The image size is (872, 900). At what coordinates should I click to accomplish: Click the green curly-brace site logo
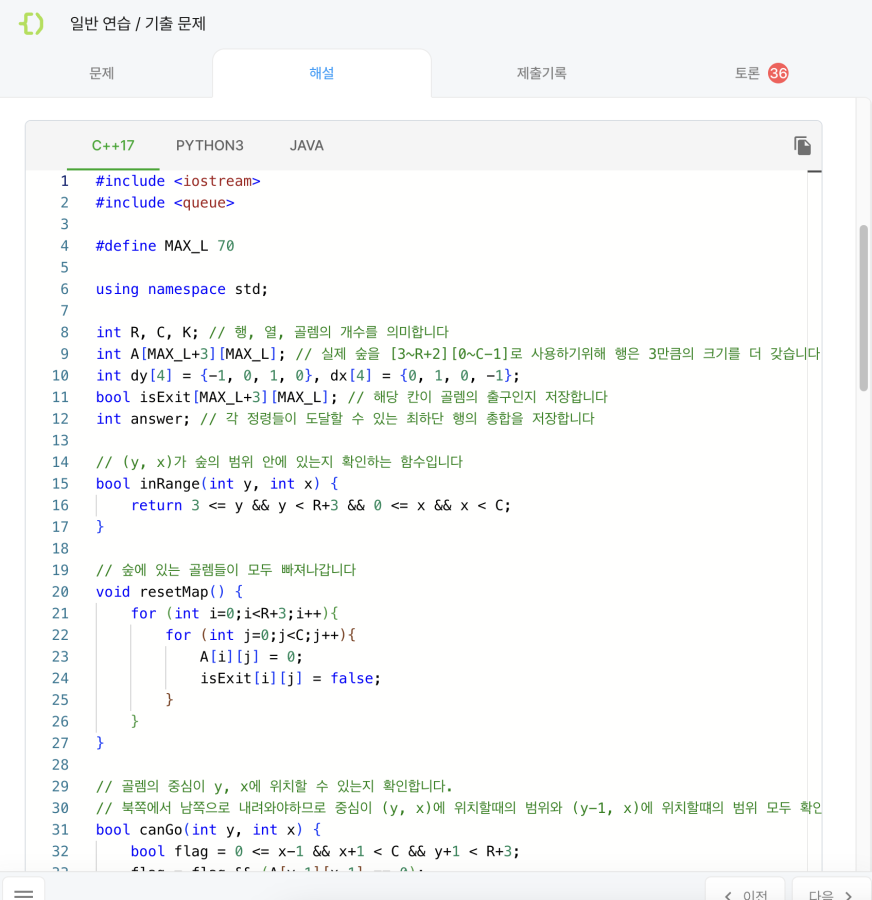[32, 24]
